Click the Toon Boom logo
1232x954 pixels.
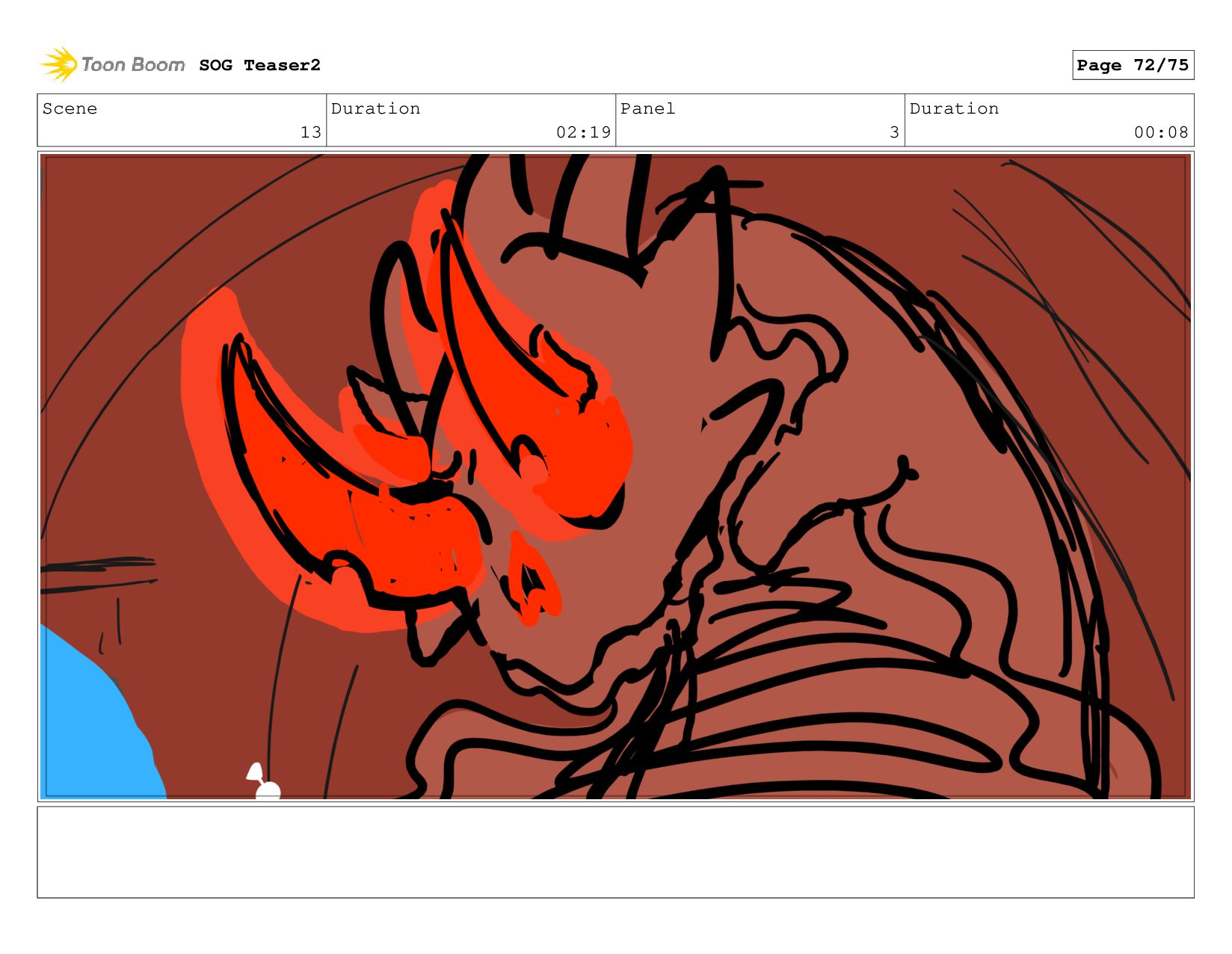click(112, 64)
